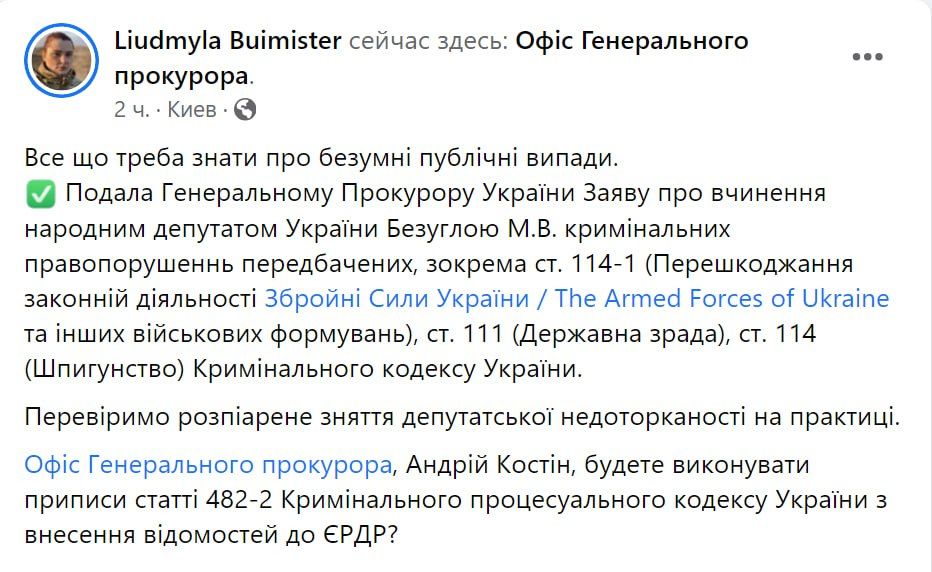This screenshot has height=572, width=932.
Task: Click the "Киев" location label
Action: [x=191, y=109]
